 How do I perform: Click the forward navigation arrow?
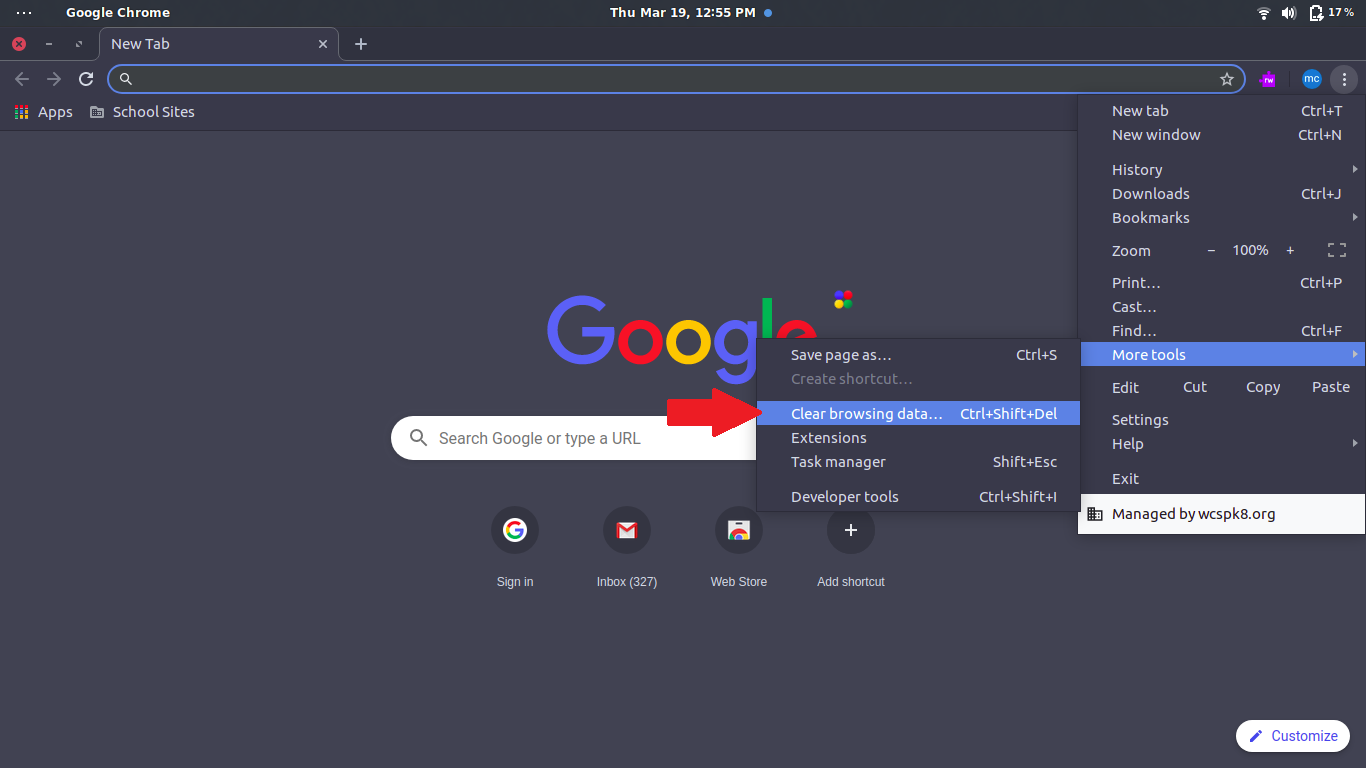(x=54, y=79)
